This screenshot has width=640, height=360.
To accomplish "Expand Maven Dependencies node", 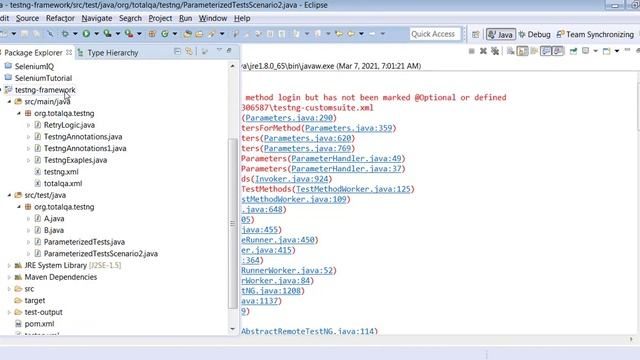I will tap(9, 277).
